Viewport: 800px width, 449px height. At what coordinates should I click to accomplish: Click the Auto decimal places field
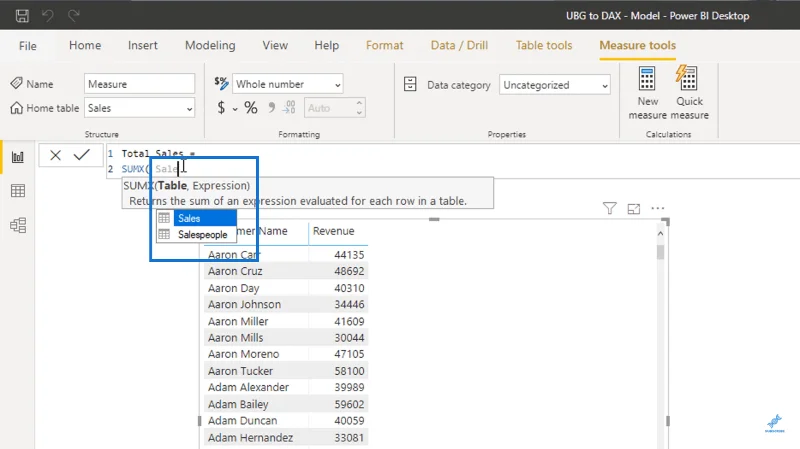tap(329, 108)
